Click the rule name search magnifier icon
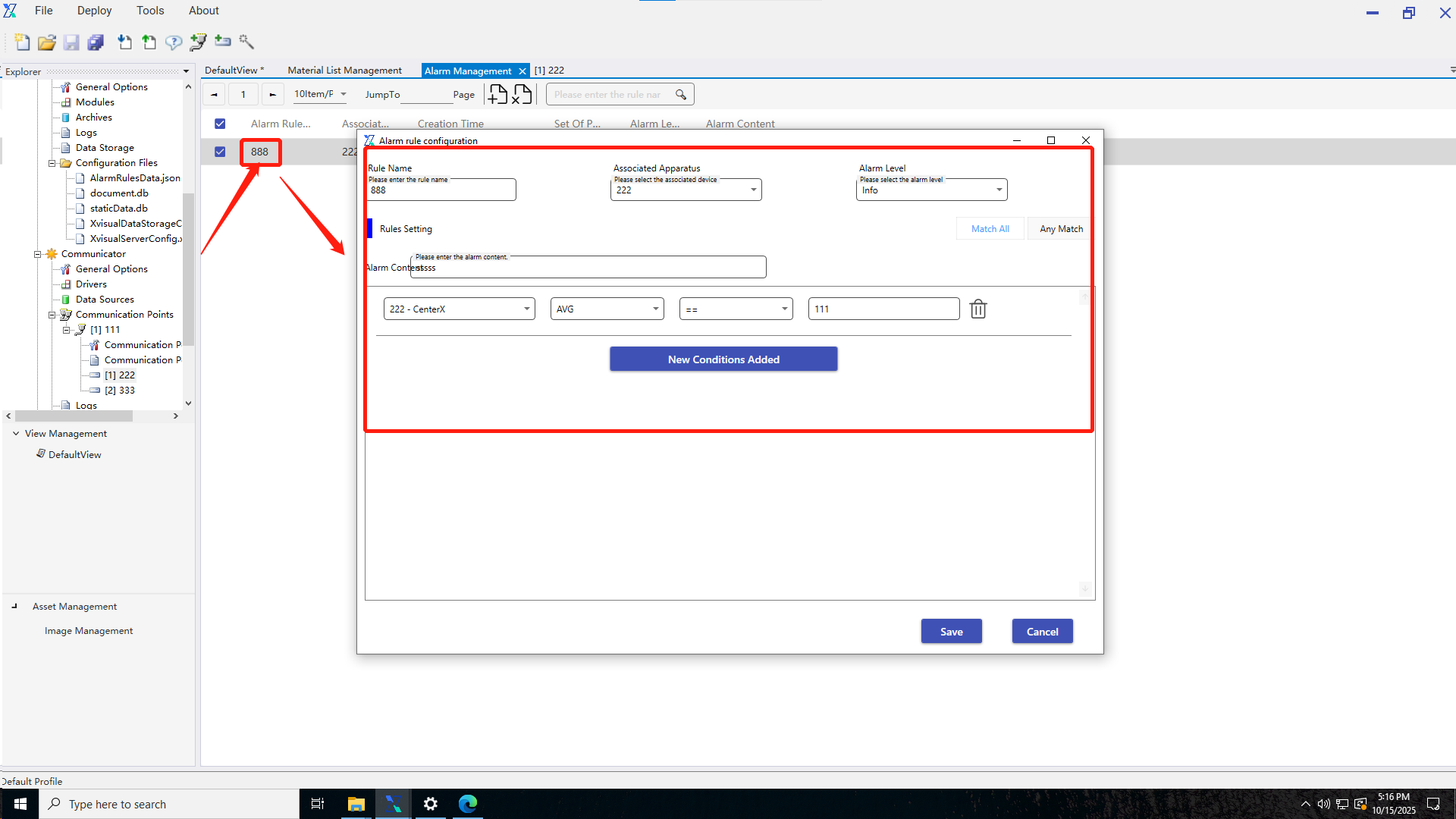This screenshot has width=1456, height=819. pos(680,95)
